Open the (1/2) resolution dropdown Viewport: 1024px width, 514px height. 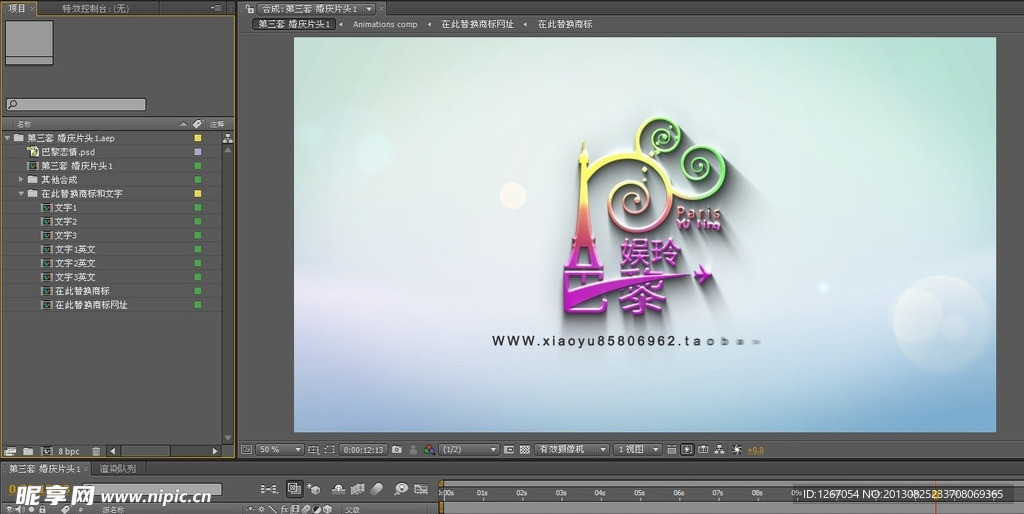click(x=469, y=450)
